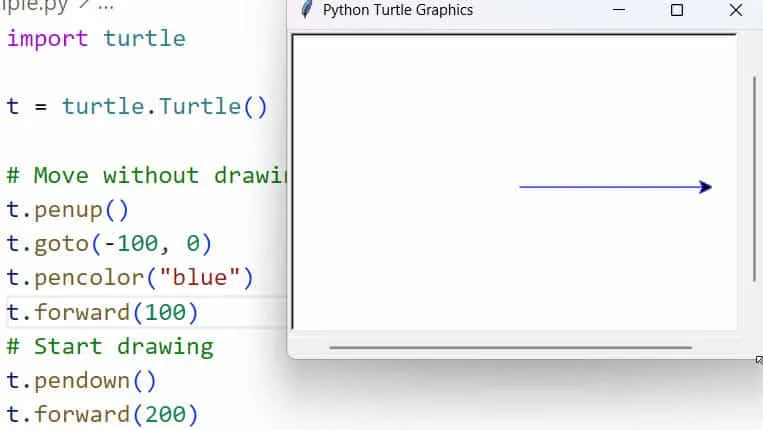Viewport: 763px width, 430px height.
Task: Click the turtle arrowhead cursor on the canvas
Action: [x=706, y=187]
